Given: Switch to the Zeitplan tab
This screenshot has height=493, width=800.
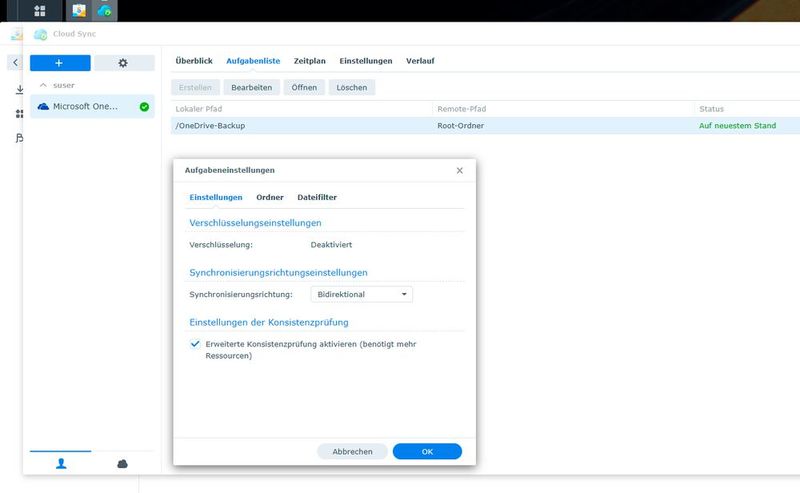Looking at the screenshot, I should 309,61.
